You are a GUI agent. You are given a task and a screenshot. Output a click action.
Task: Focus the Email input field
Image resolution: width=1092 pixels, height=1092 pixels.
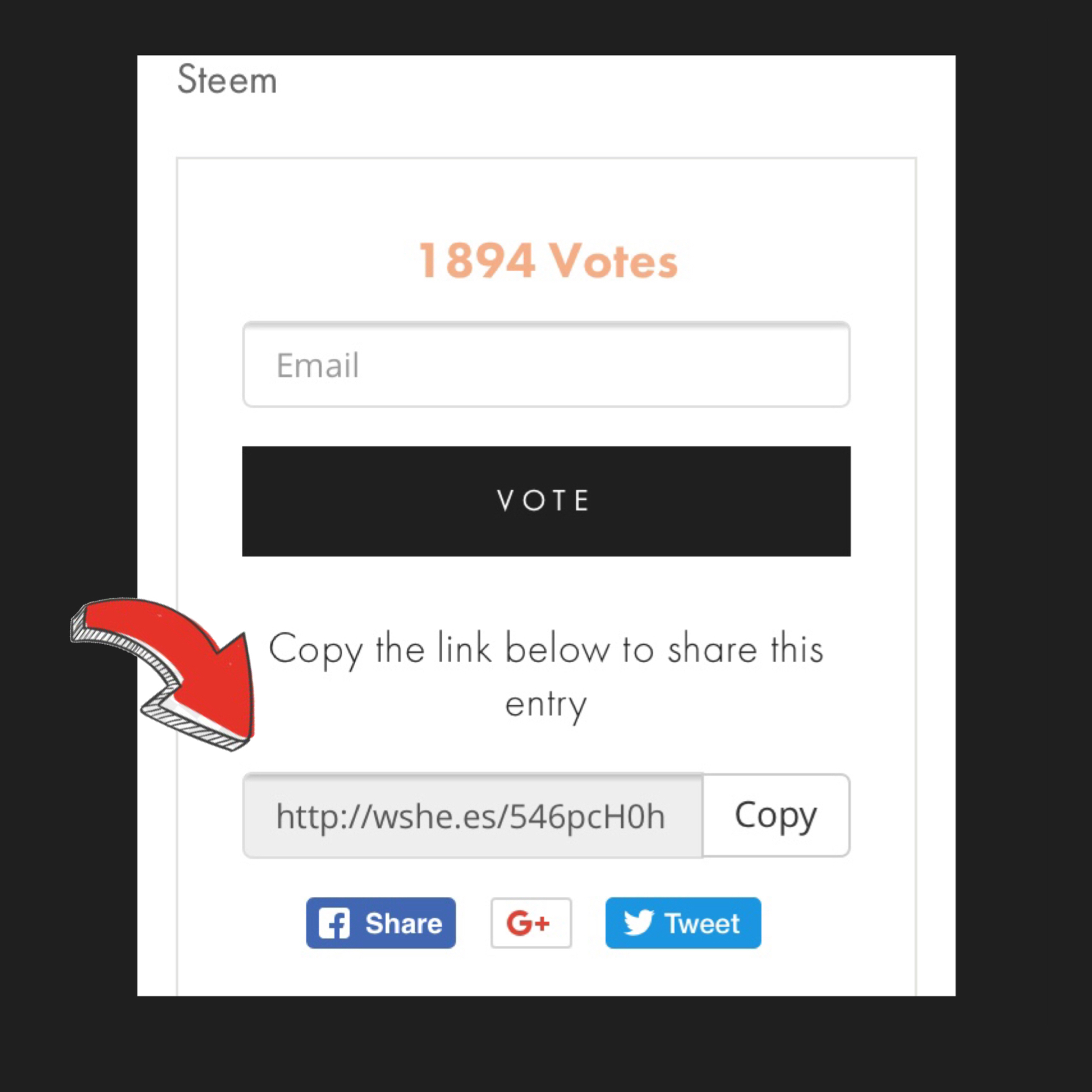546,365
